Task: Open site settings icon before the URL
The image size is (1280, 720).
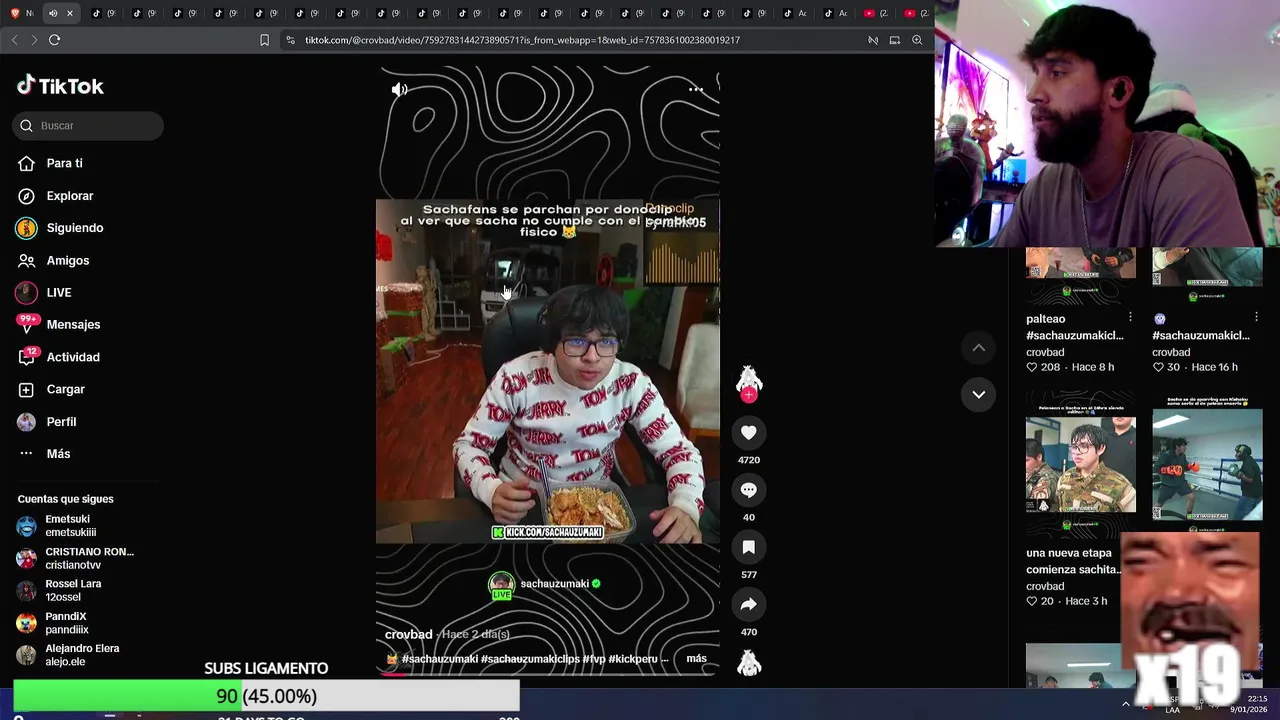Action: click(290, 40)
